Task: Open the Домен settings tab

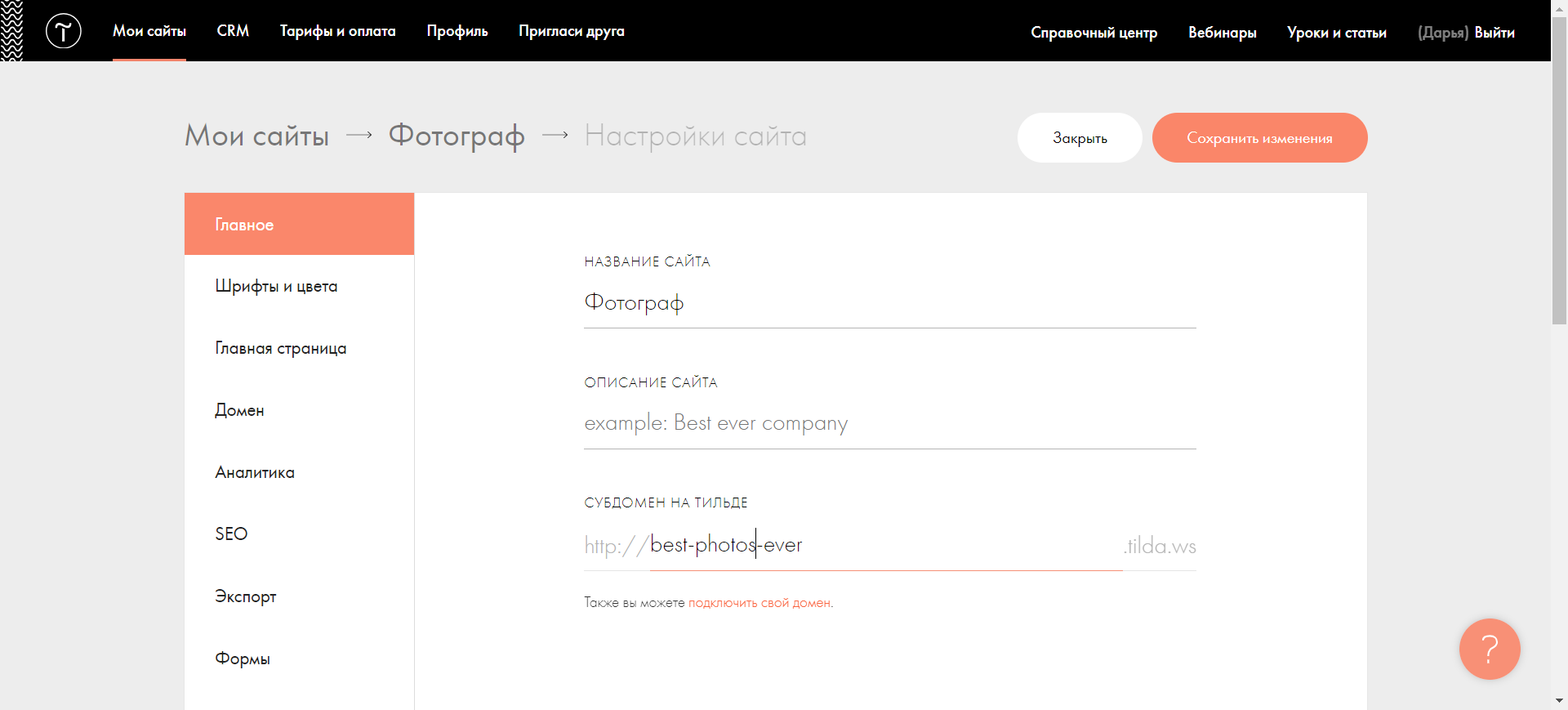Action: tap(239, 410)
